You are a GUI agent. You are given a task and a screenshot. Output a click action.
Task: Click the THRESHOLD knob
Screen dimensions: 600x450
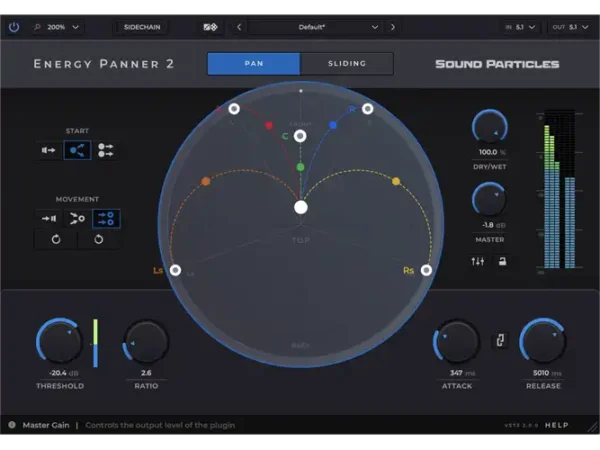(x=59, y=341)
